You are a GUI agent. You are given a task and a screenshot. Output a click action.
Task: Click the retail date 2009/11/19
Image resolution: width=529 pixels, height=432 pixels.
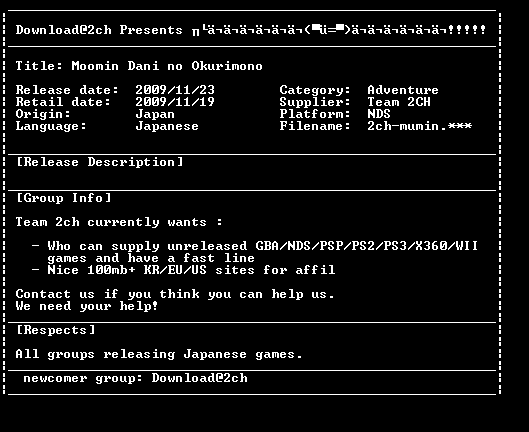click(x=175, y=102)
